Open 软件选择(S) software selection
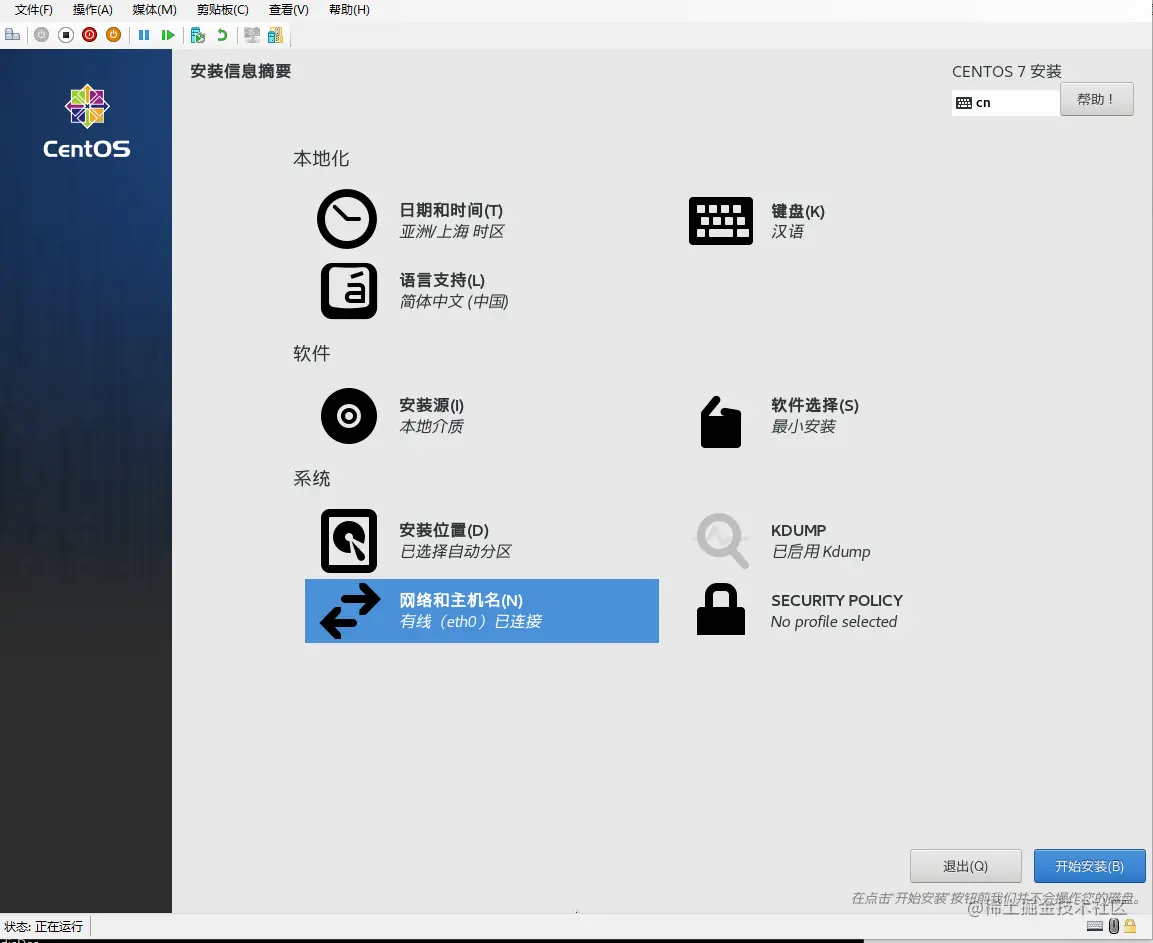Viewport: 1153px width, 943px height. point(779,421)
